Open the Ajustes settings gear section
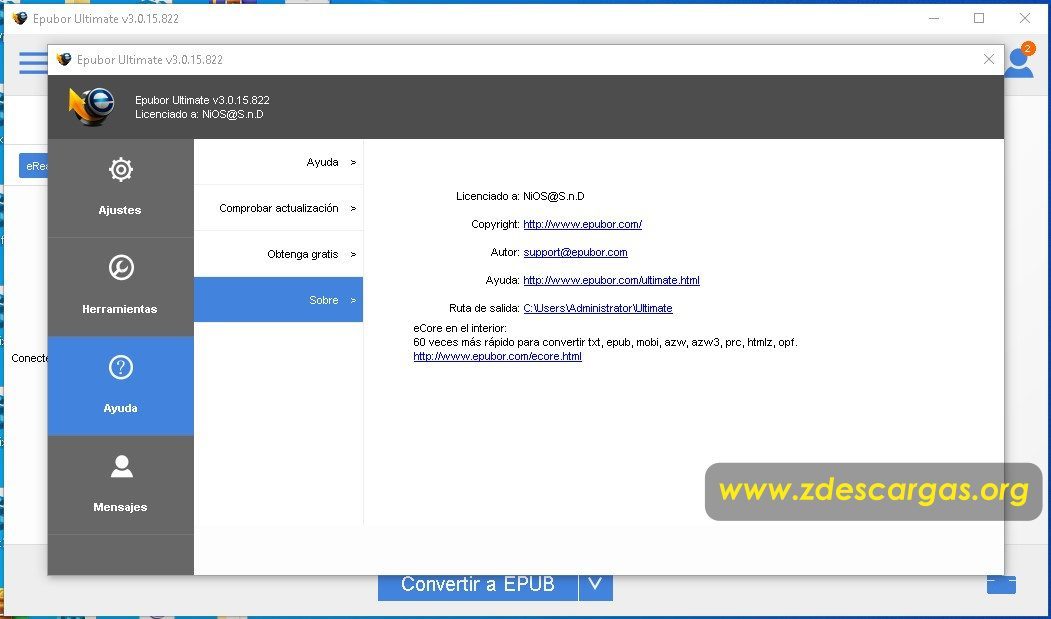 [121, 188]
